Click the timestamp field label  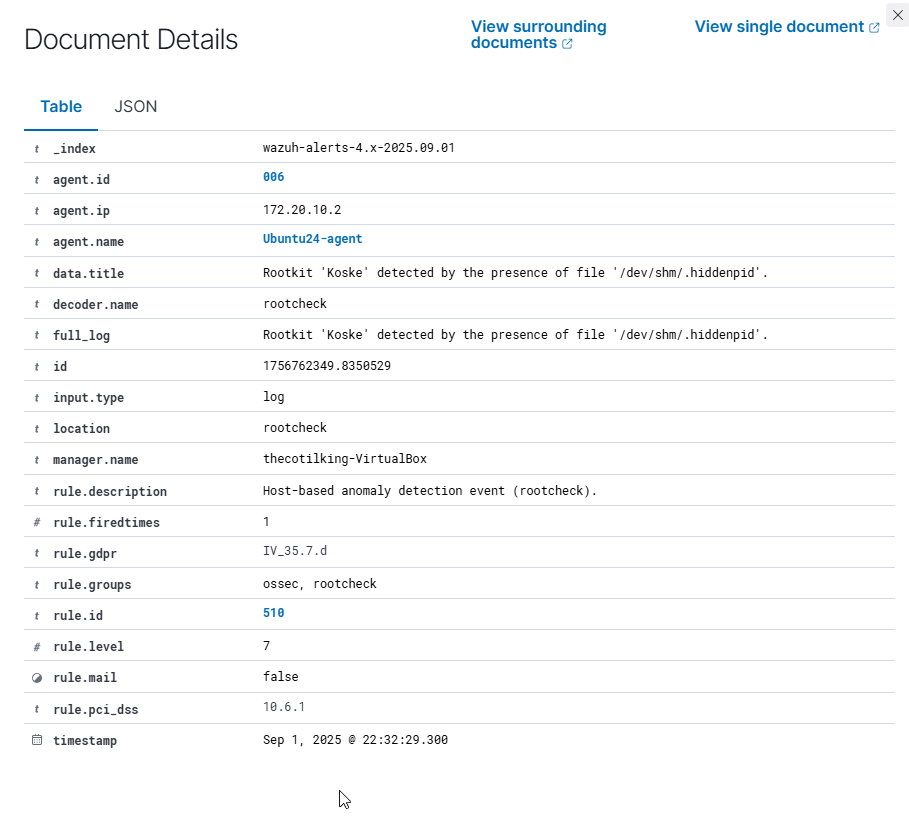[85, 741]
